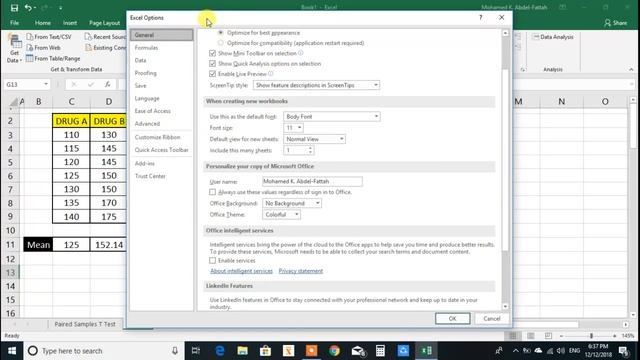Select Proofing in Excel Options sidebar

[x=145, y=73]
